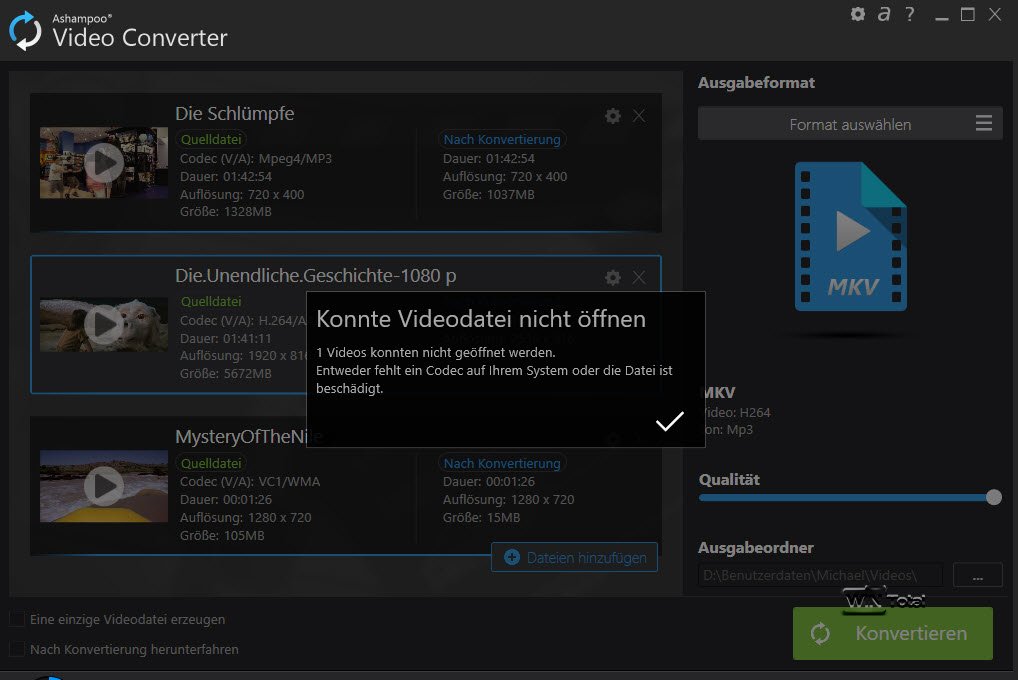This screenshot has width=1018, height=680.
Task: Open settings gear for Die.Unendliche.Geschichte-1080 p
Action: [x=612, y=278]
